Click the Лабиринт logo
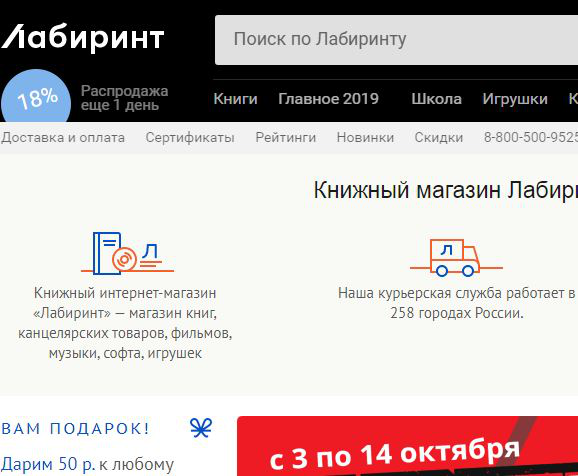The height and width of the screenshot is (476, 578). (83, 37)
